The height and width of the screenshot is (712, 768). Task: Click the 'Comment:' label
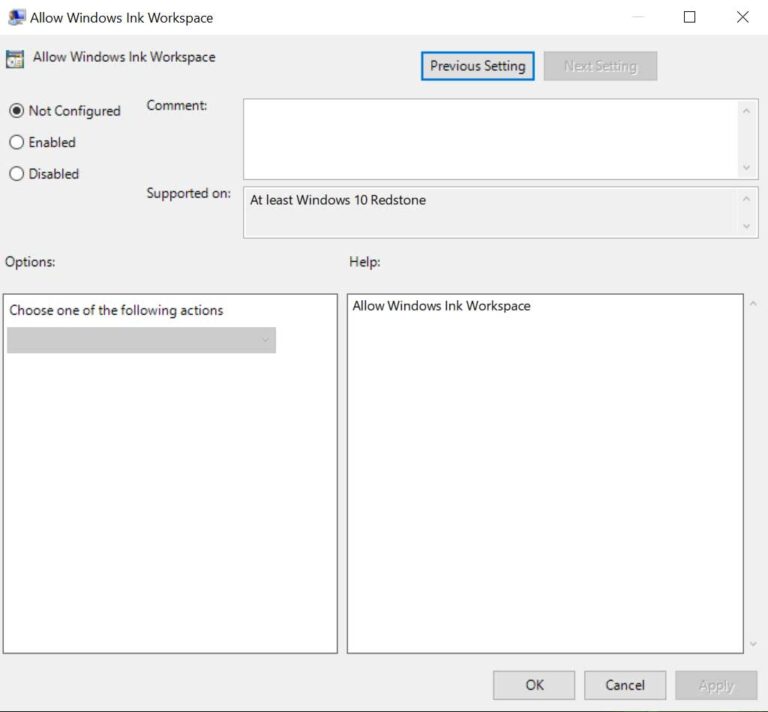pos(177,105)
